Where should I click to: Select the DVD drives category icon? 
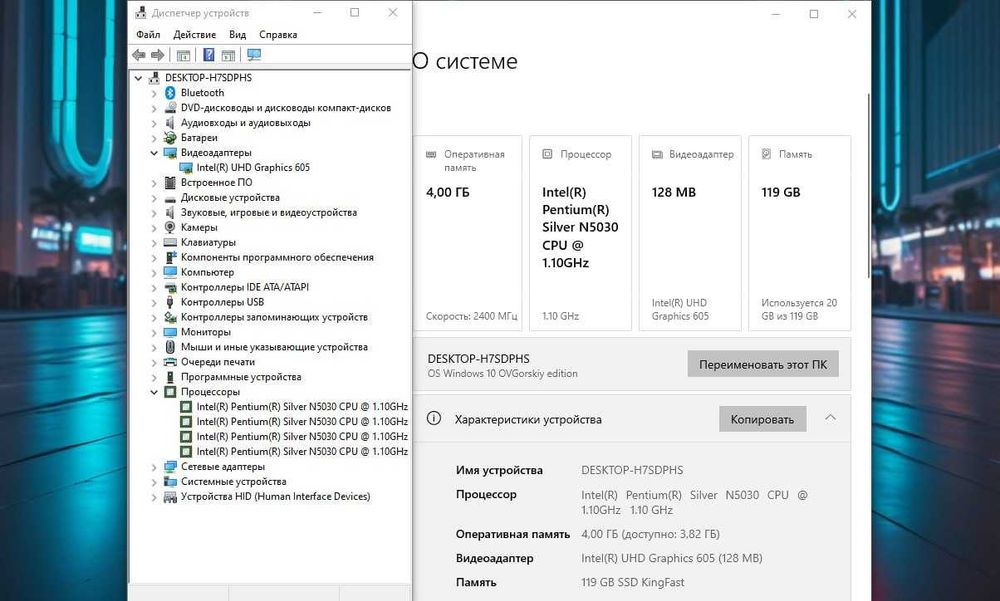point(170,108)
